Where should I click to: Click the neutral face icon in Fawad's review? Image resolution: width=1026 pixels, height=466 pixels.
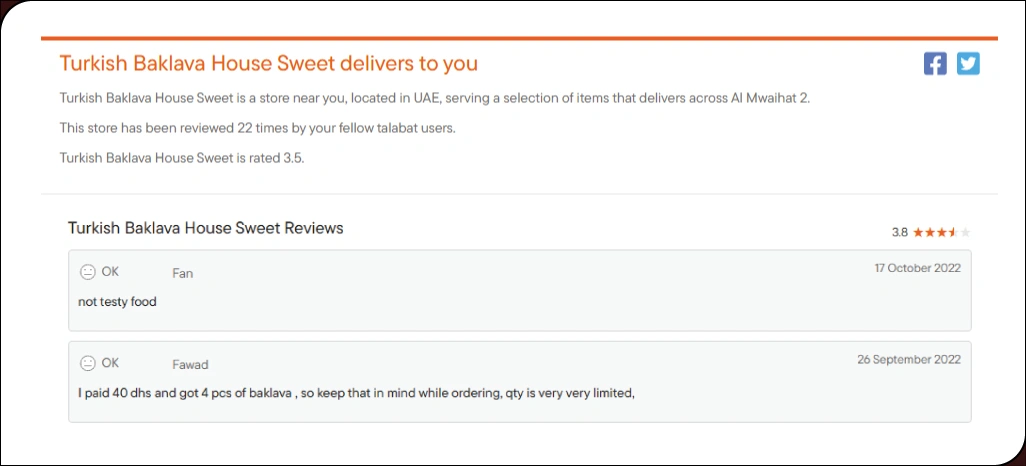(x=88, y=363)
